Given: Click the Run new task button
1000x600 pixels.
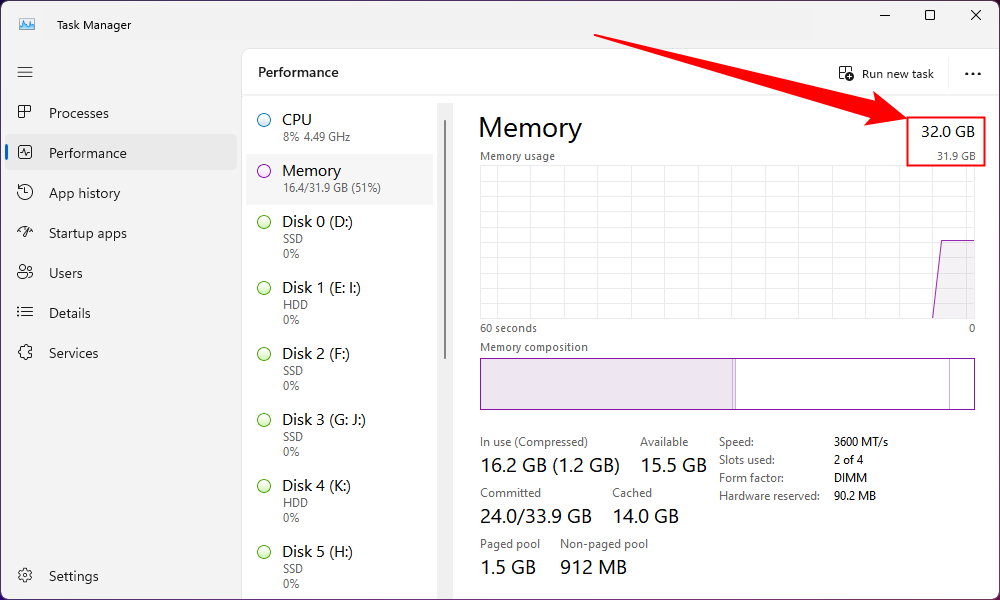Looking at the screenshot, I should (x=886, y=73).
